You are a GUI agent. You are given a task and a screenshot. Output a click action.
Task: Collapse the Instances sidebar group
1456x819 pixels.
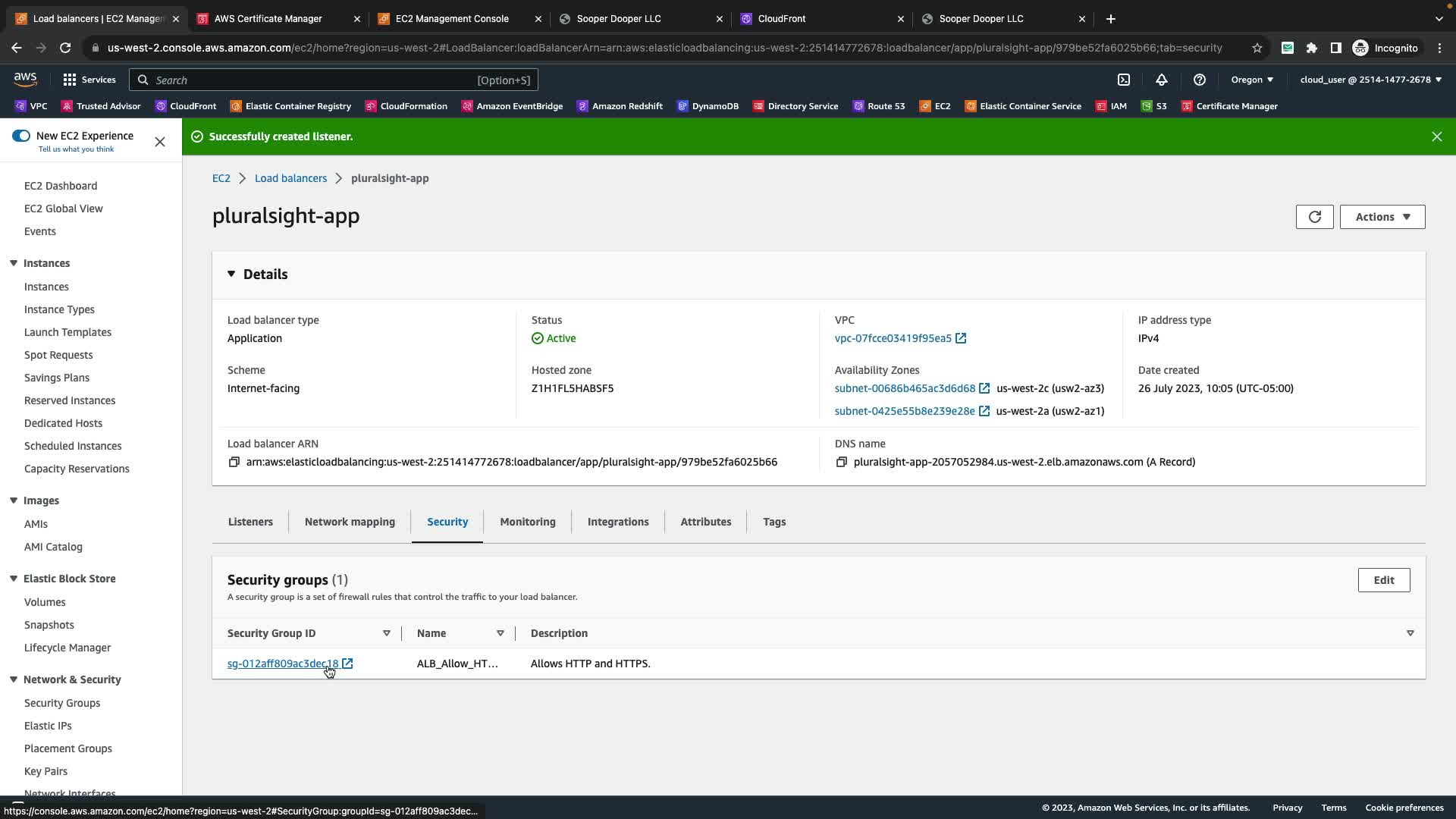pyautogui.click(x=14, y=263)
